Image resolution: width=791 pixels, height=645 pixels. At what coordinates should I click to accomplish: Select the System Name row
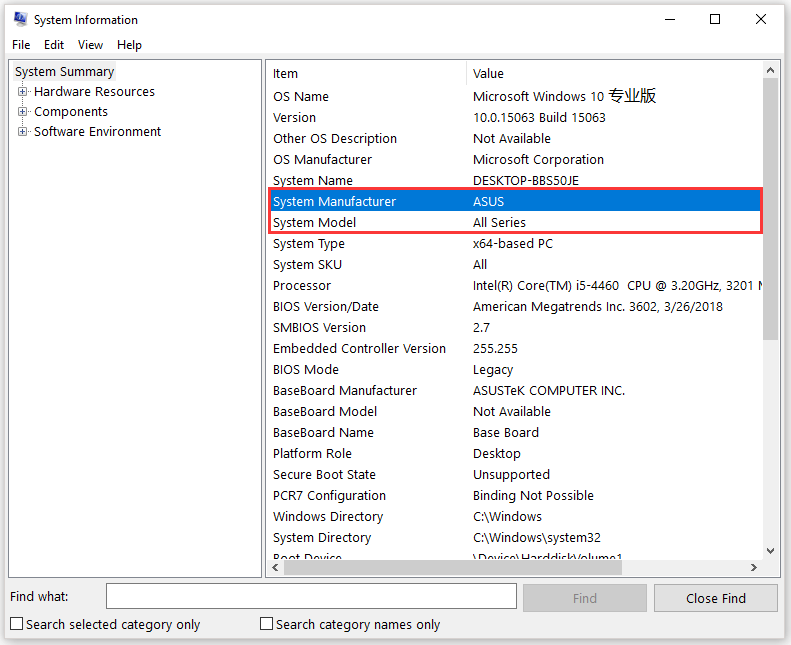pyautogui.click(x=515, y=181)
